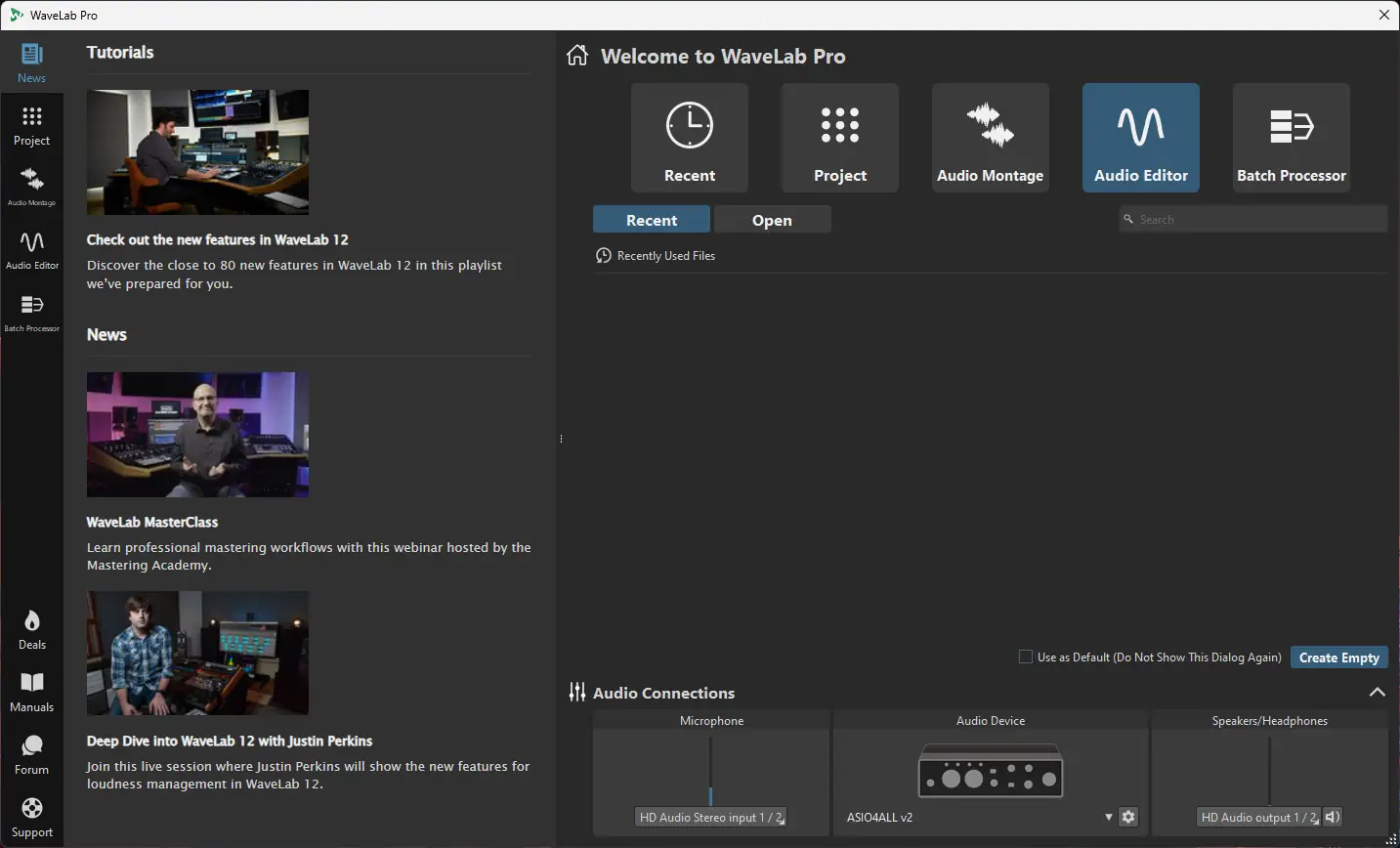This screenshot has height=848, width=1400.
Task: Switch to the Recent tab
Action: point(652,220)
